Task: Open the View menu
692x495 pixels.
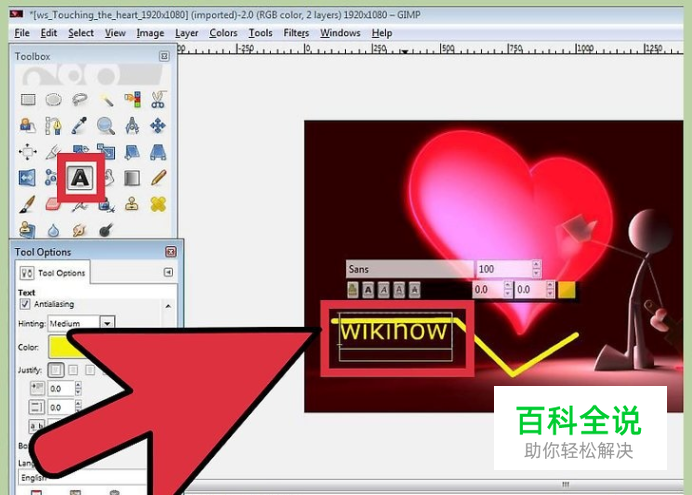Action: pyautogui.click(x=115, y=33)
